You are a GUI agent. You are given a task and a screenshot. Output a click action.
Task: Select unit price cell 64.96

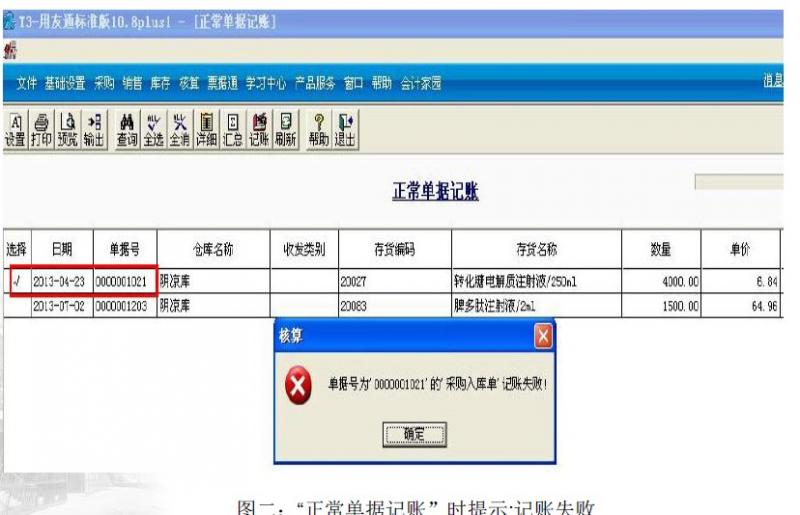741,306
